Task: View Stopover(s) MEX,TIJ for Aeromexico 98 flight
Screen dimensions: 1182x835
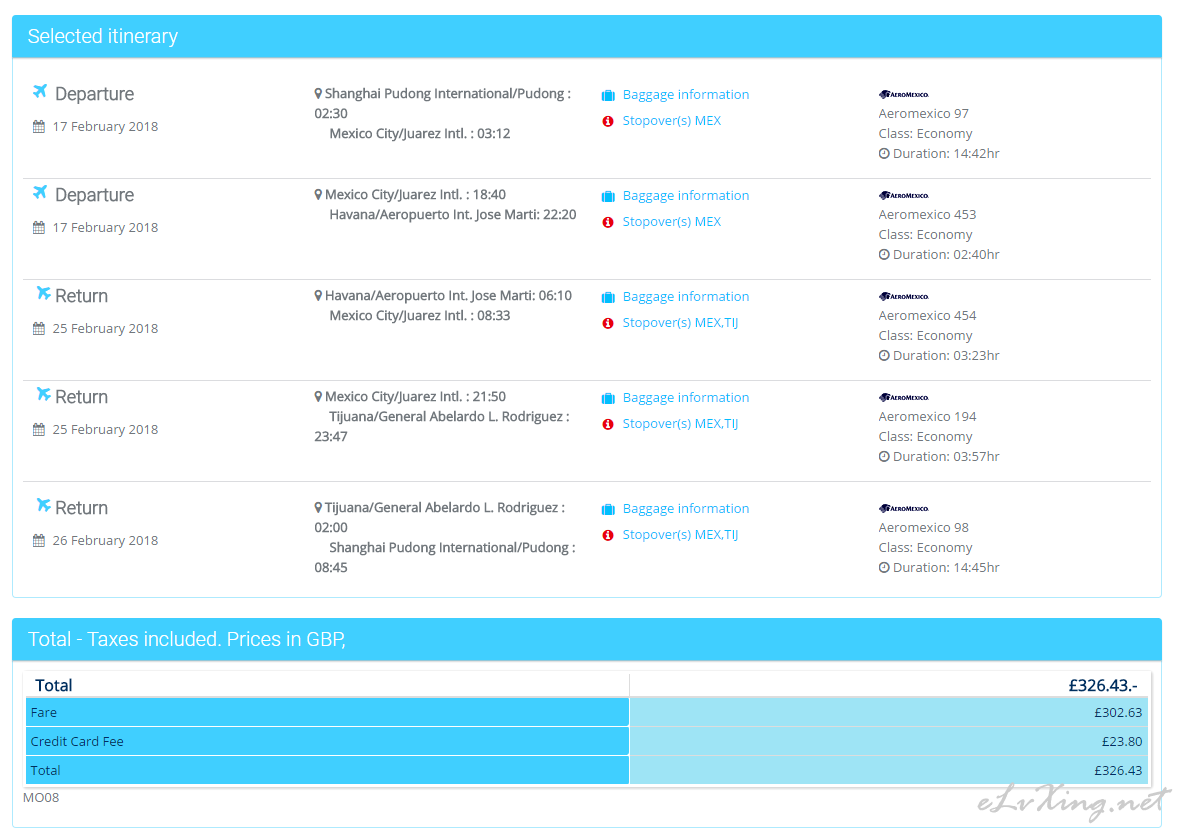Action: (680, 534)
